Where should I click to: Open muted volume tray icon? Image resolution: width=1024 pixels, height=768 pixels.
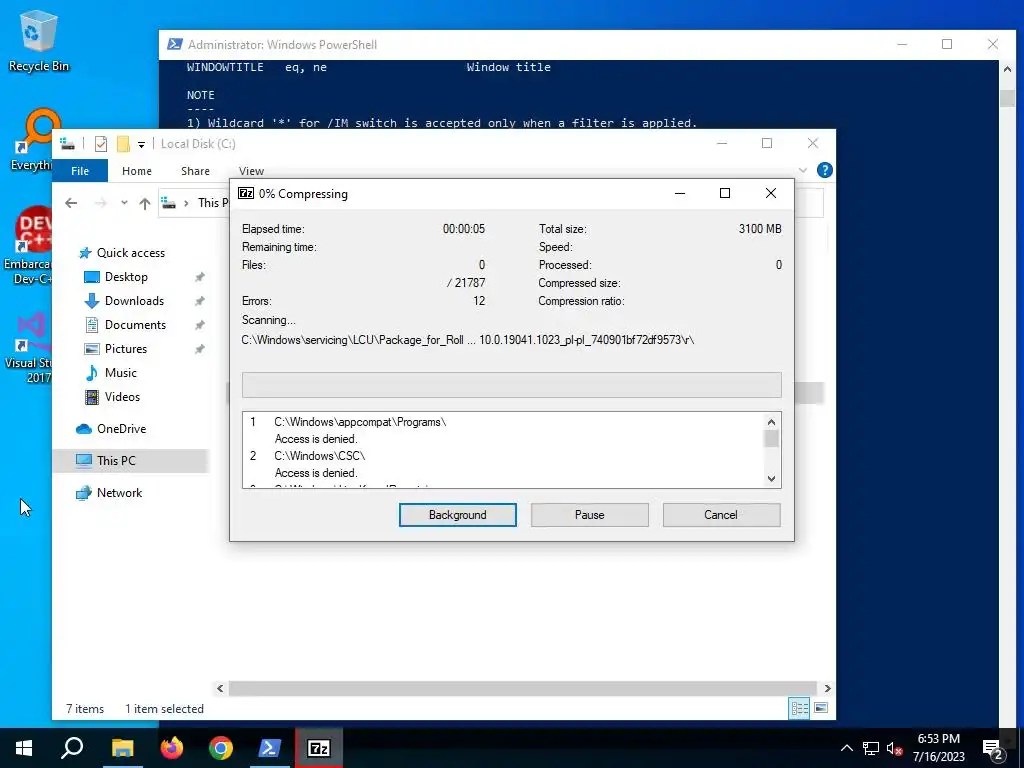click(895, 748)
